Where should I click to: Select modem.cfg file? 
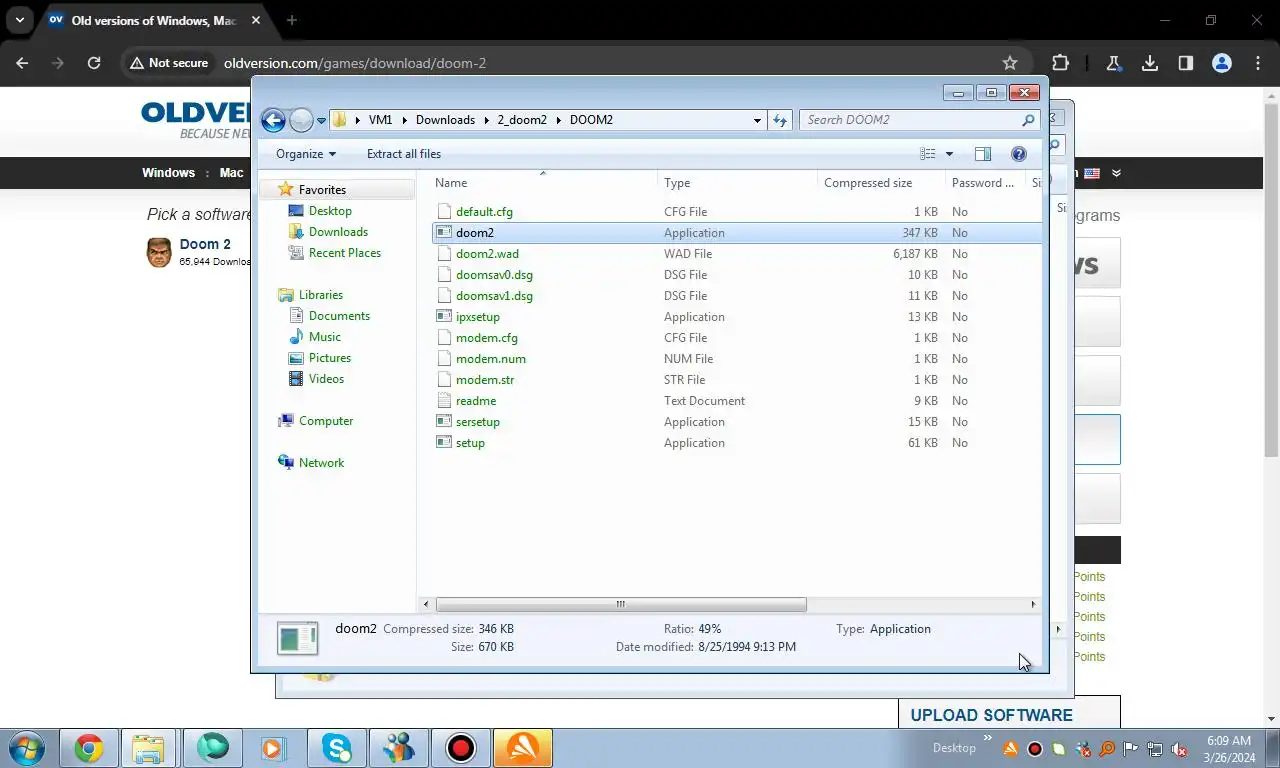tap(486, 338)
